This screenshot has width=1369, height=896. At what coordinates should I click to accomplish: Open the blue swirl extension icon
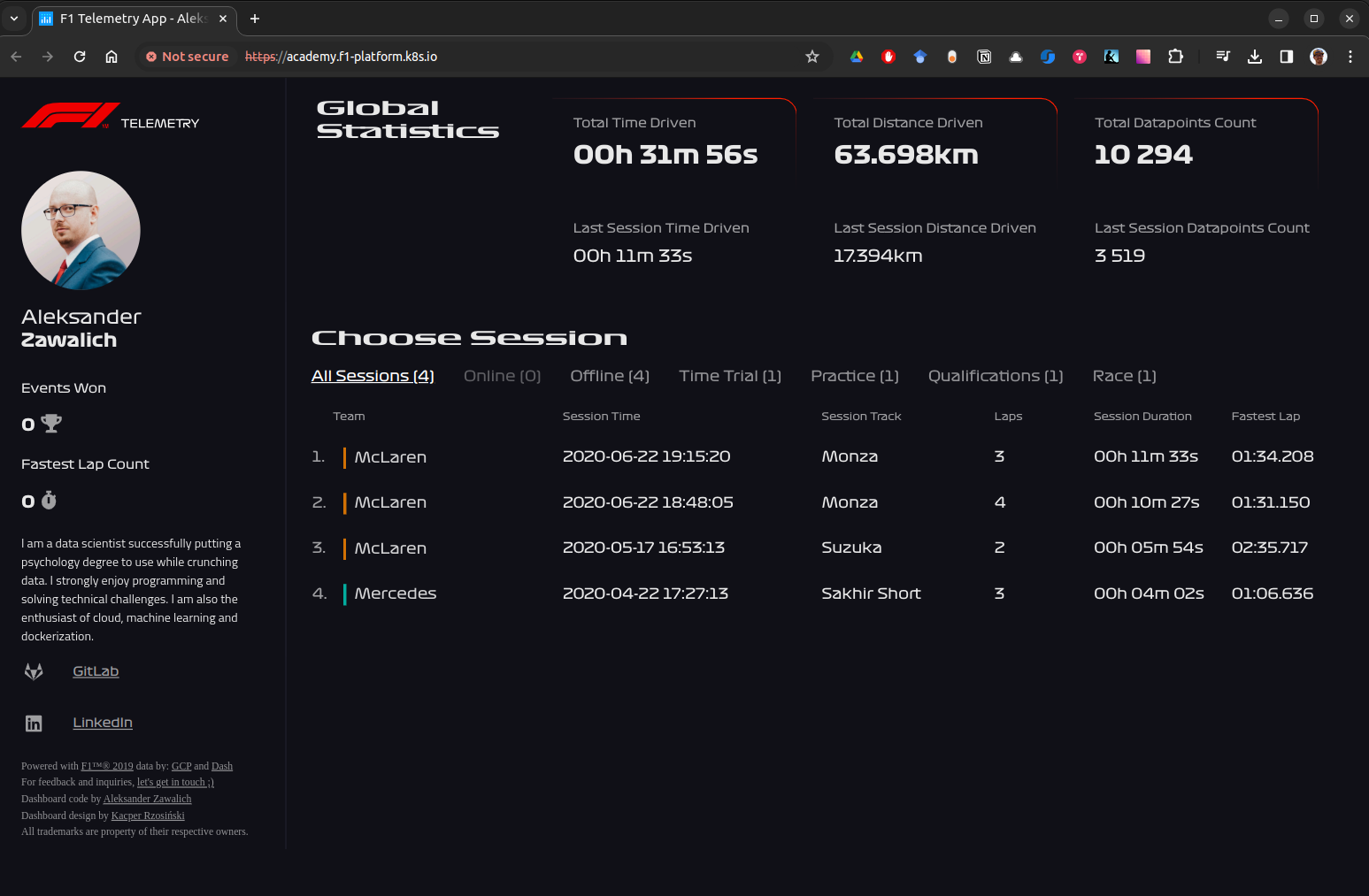click(x=1048, y=57)
